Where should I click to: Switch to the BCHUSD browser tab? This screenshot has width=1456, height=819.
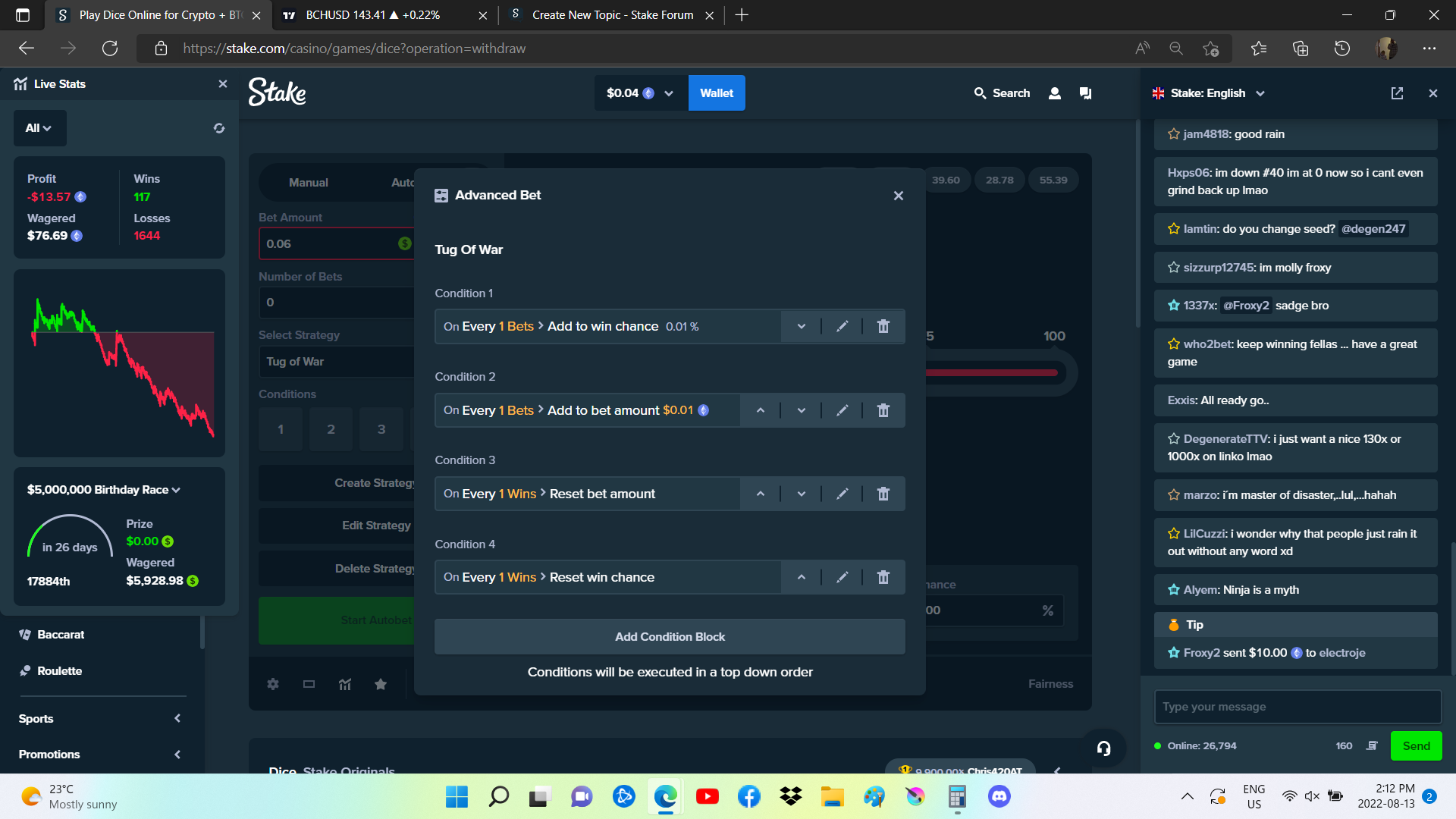click(372, 15)
